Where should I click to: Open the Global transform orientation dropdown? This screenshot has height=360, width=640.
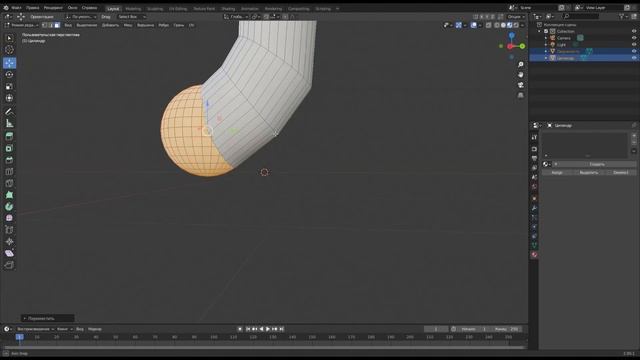point(236,17)
